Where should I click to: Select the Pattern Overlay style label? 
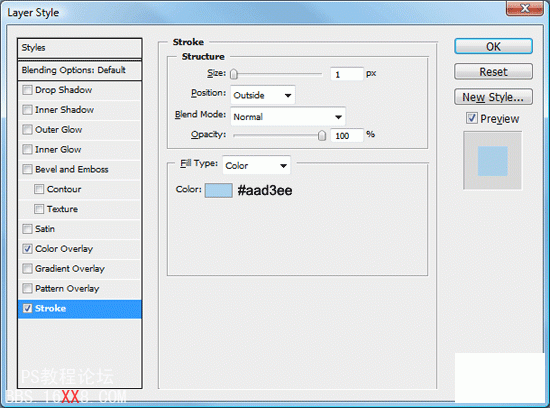(x=67, y=288)
